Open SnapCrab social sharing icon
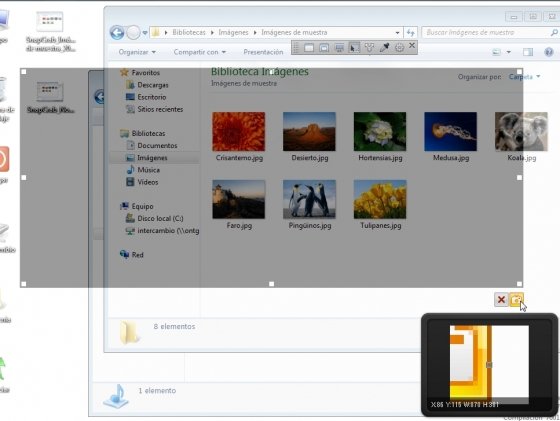The width and height of the screenshot is (560, 421). 369,47
